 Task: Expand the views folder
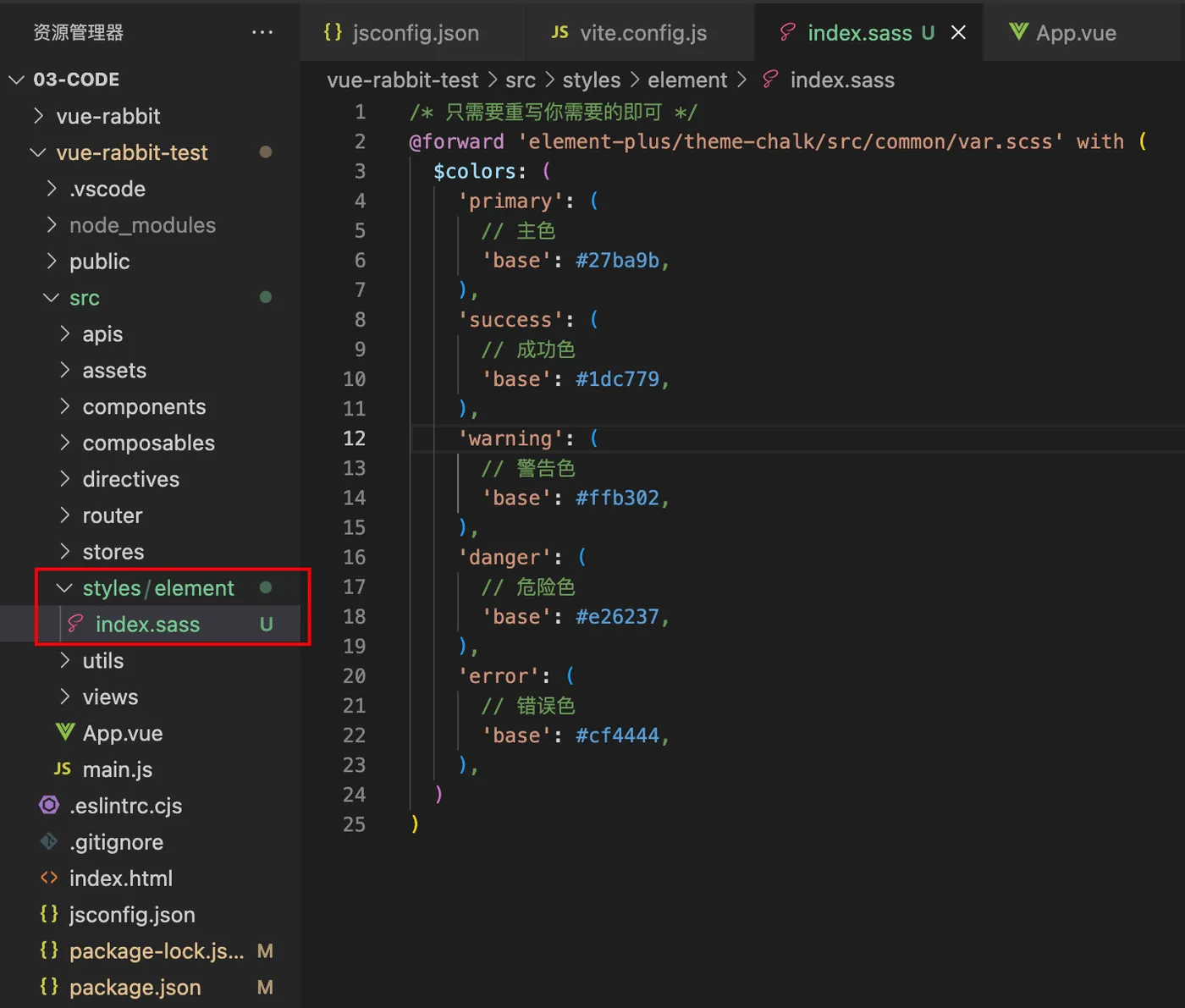coord(65,697)
